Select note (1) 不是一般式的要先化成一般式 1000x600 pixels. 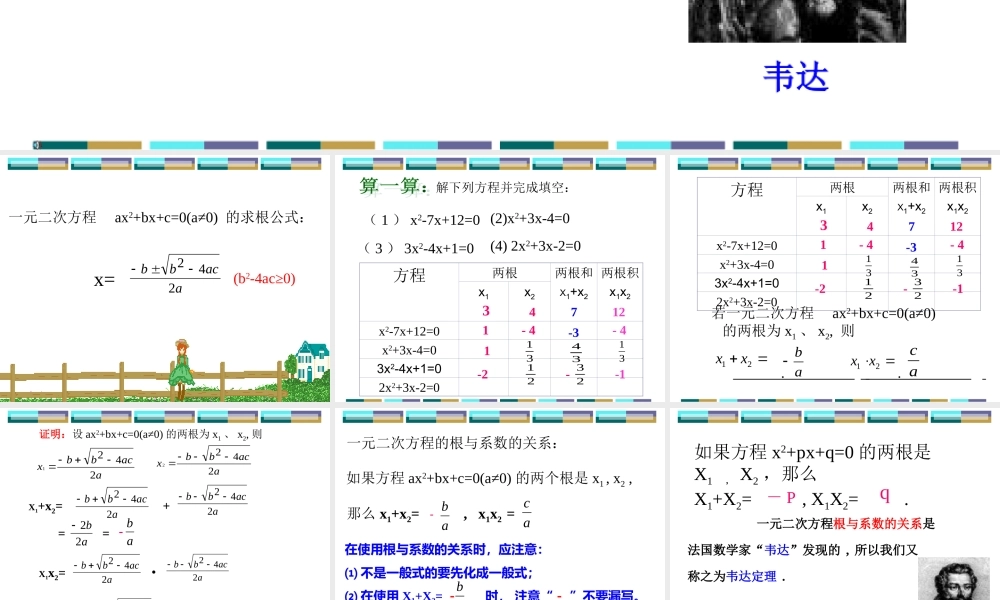pos(439,573)
